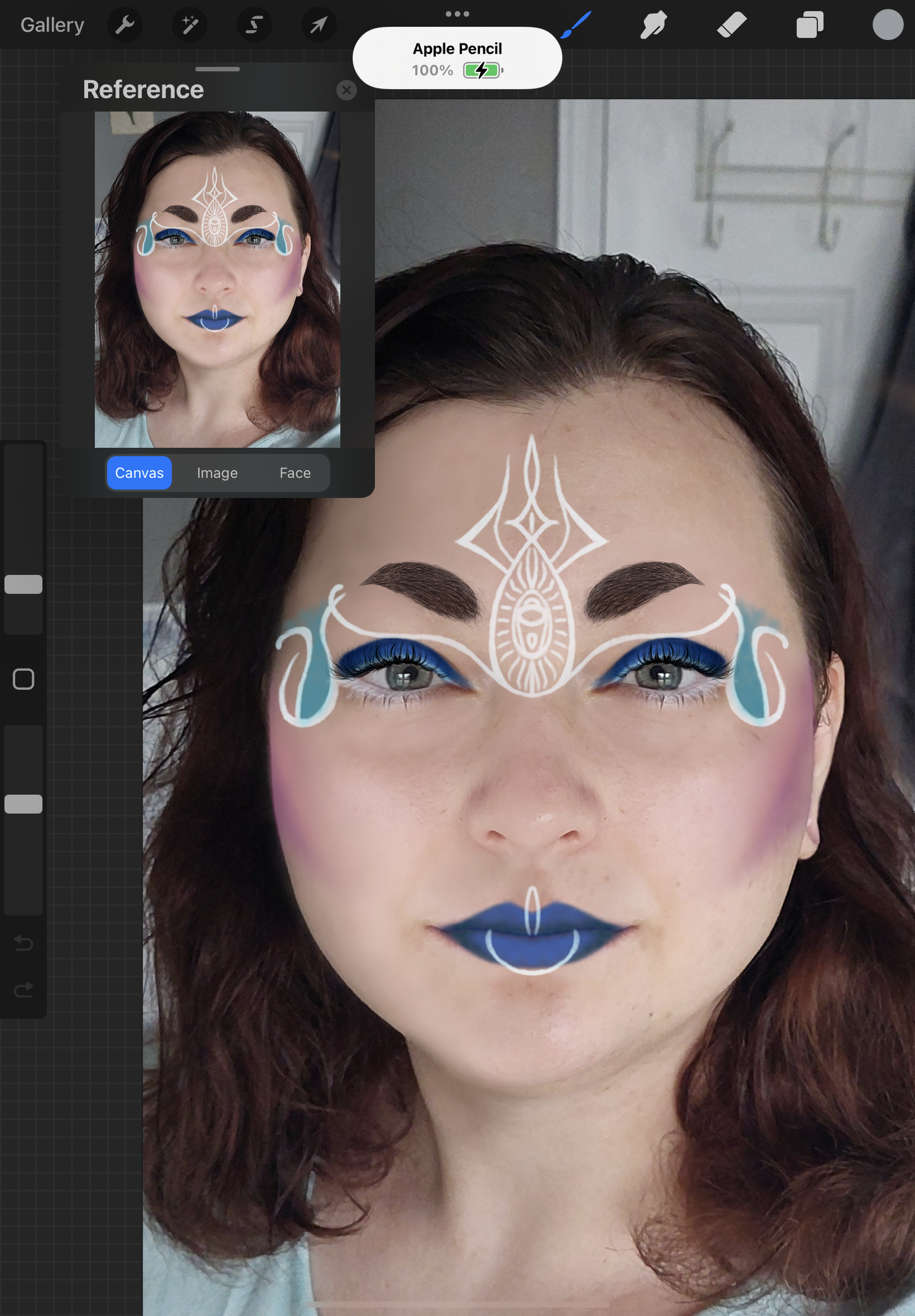Tap the square modify button in sidebar

(23, 679)
